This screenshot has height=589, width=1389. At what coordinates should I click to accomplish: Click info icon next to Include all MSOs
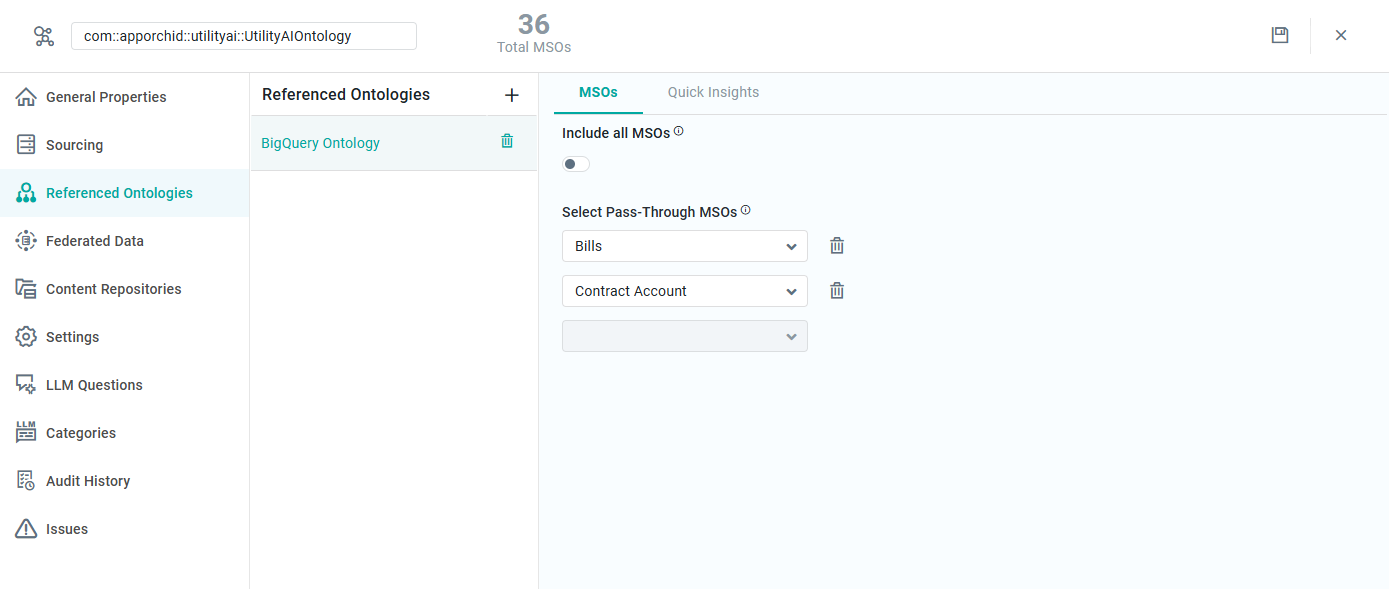tap(679, 131)
